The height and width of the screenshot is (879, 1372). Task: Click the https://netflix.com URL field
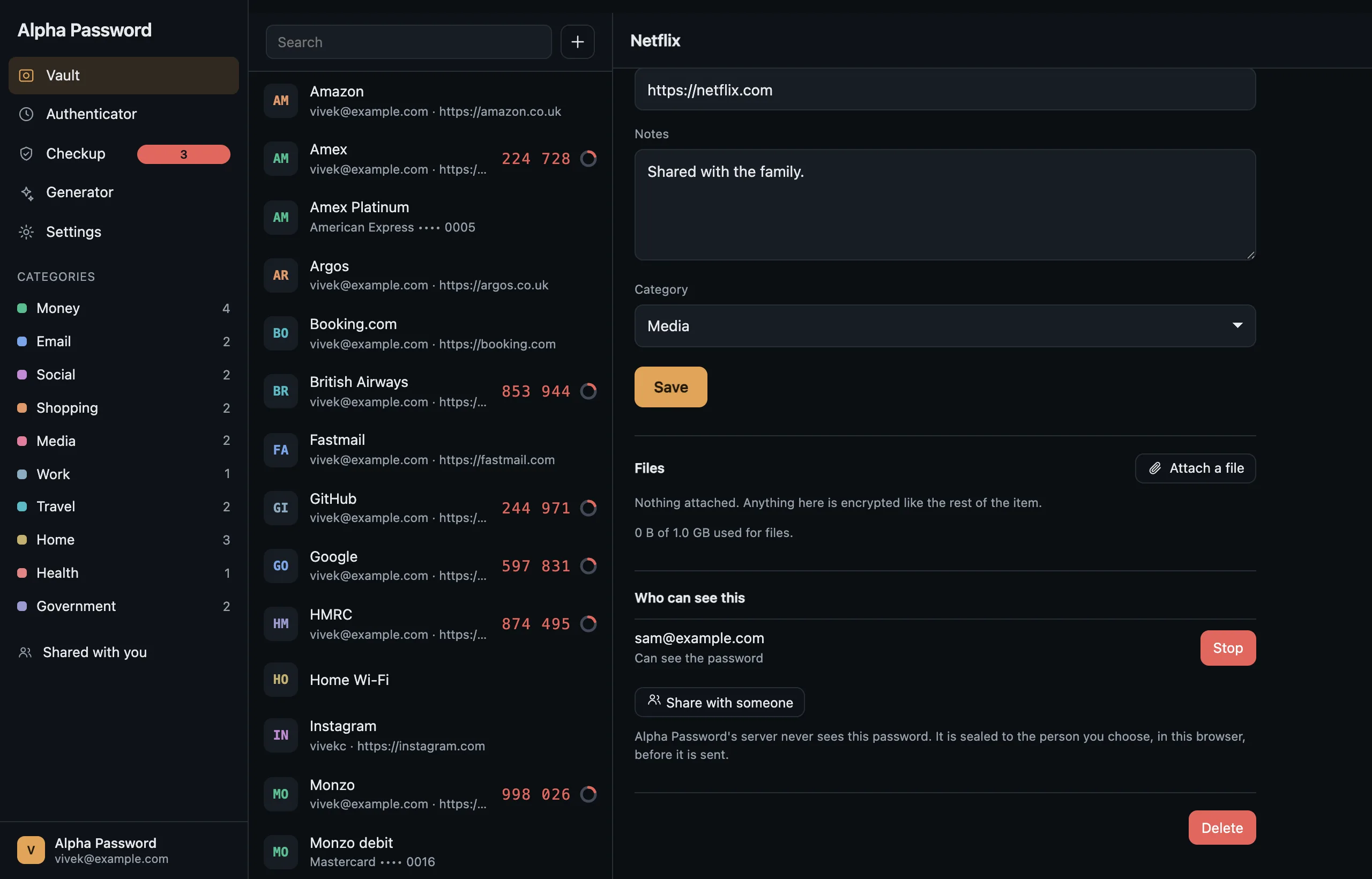[945, 90]
